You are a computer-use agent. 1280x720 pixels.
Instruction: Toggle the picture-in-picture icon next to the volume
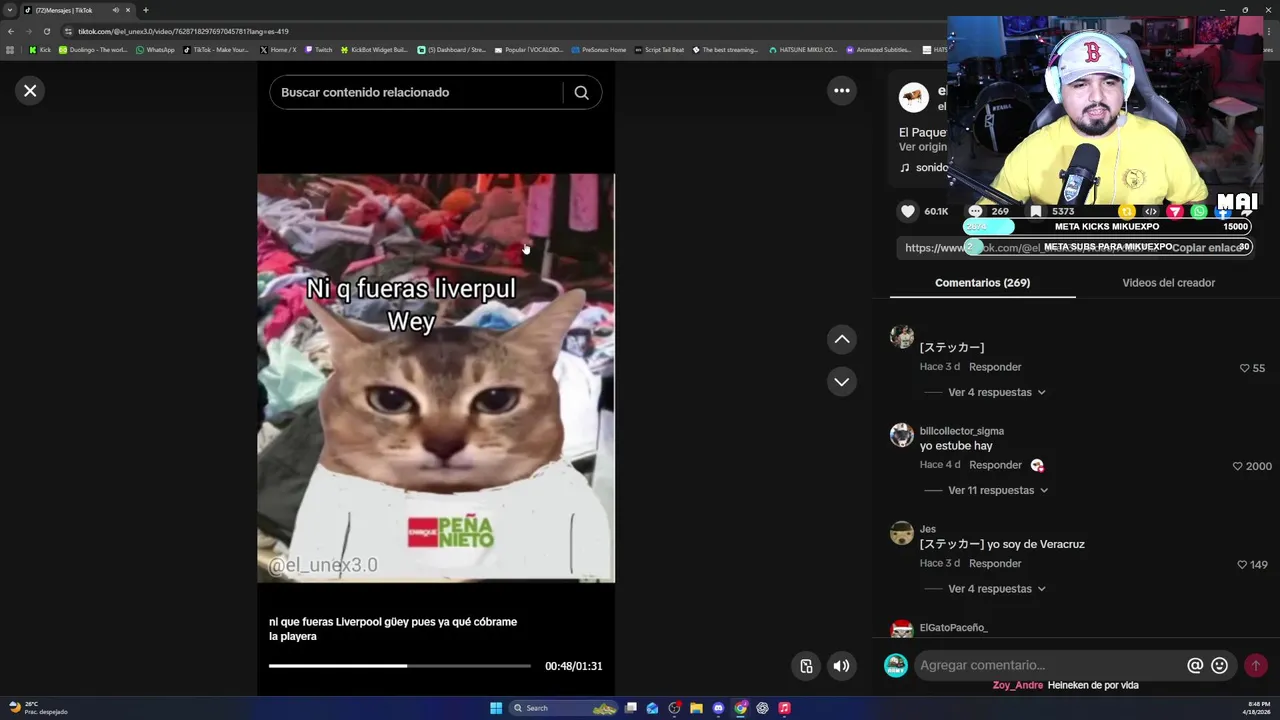[806, 666]
